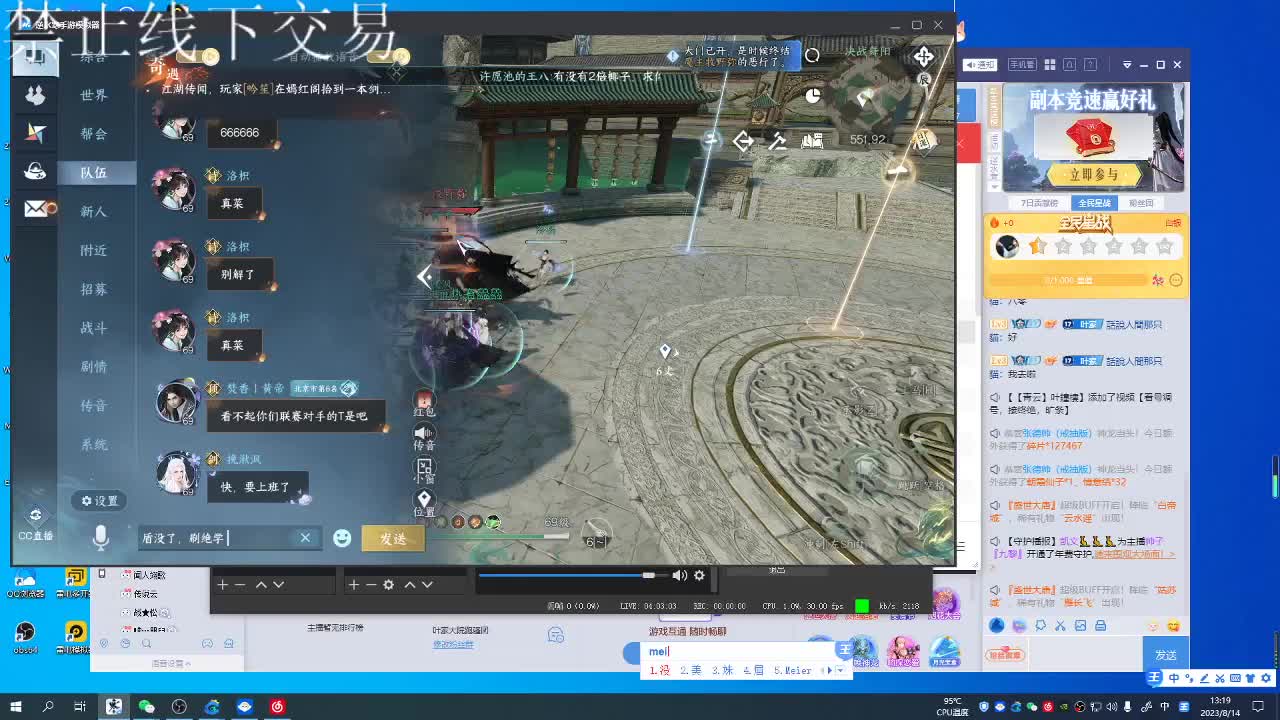The width and height of the screenshot is (1280, 720).
Task: Mute the OBS audio source speaker
Action: [x=680, y=575]
